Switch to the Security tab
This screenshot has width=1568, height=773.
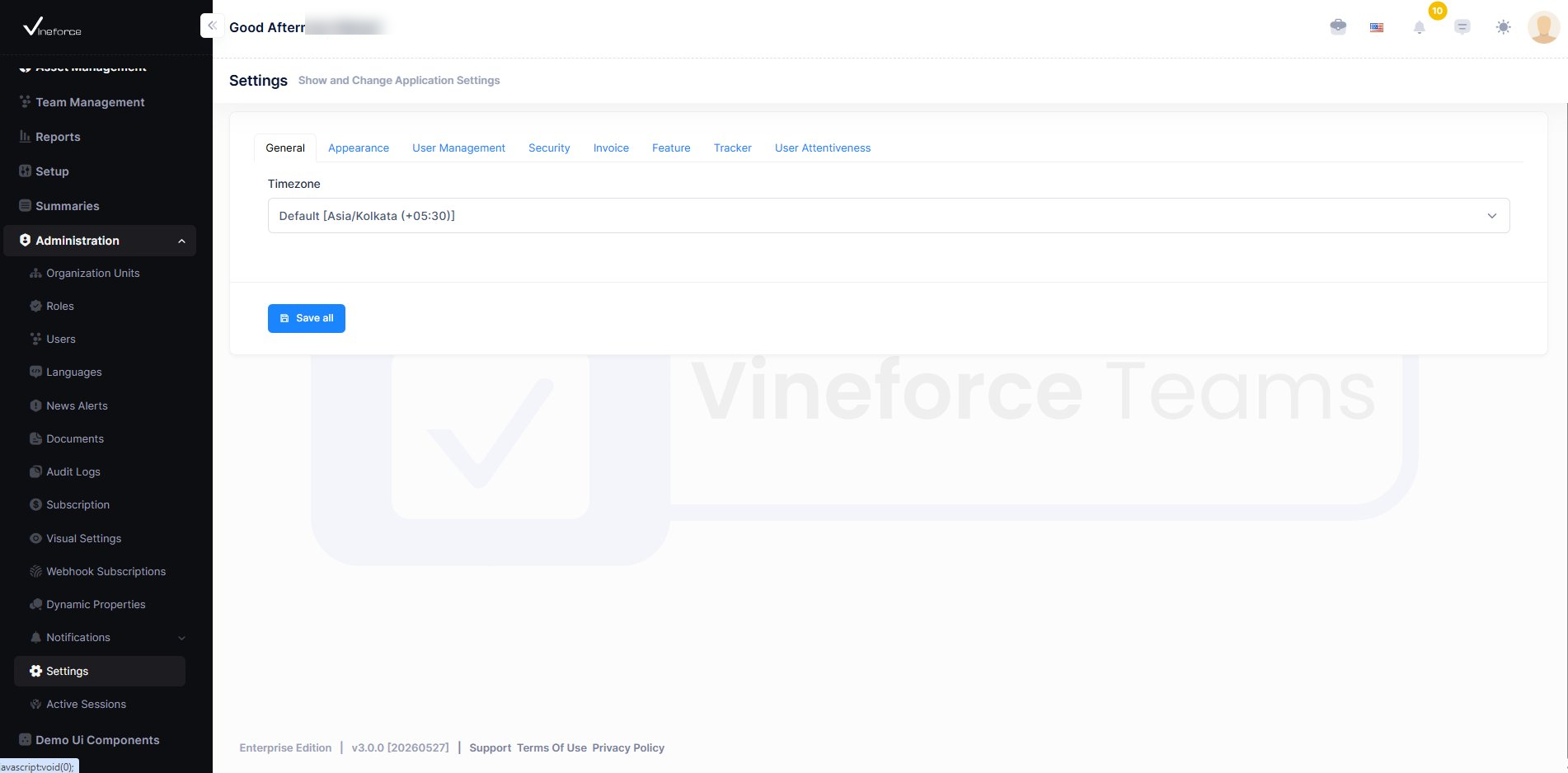pos(549,148)
